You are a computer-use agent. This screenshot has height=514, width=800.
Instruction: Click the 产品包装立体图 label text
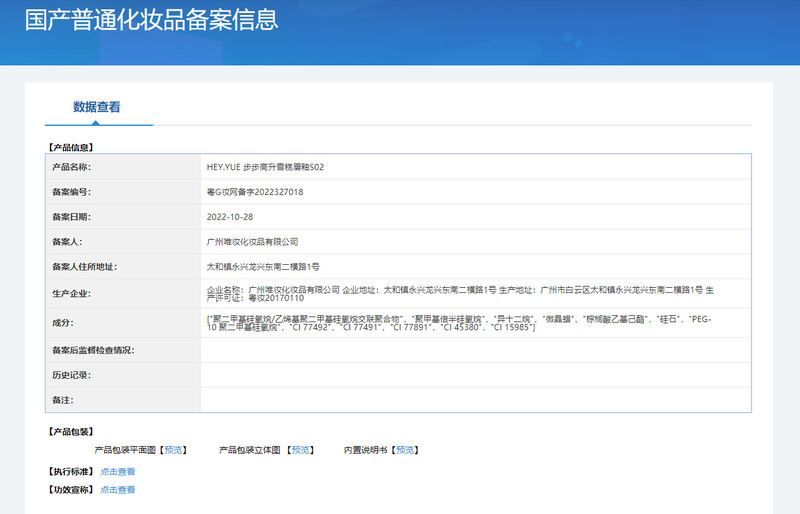[x=250, y=450]
